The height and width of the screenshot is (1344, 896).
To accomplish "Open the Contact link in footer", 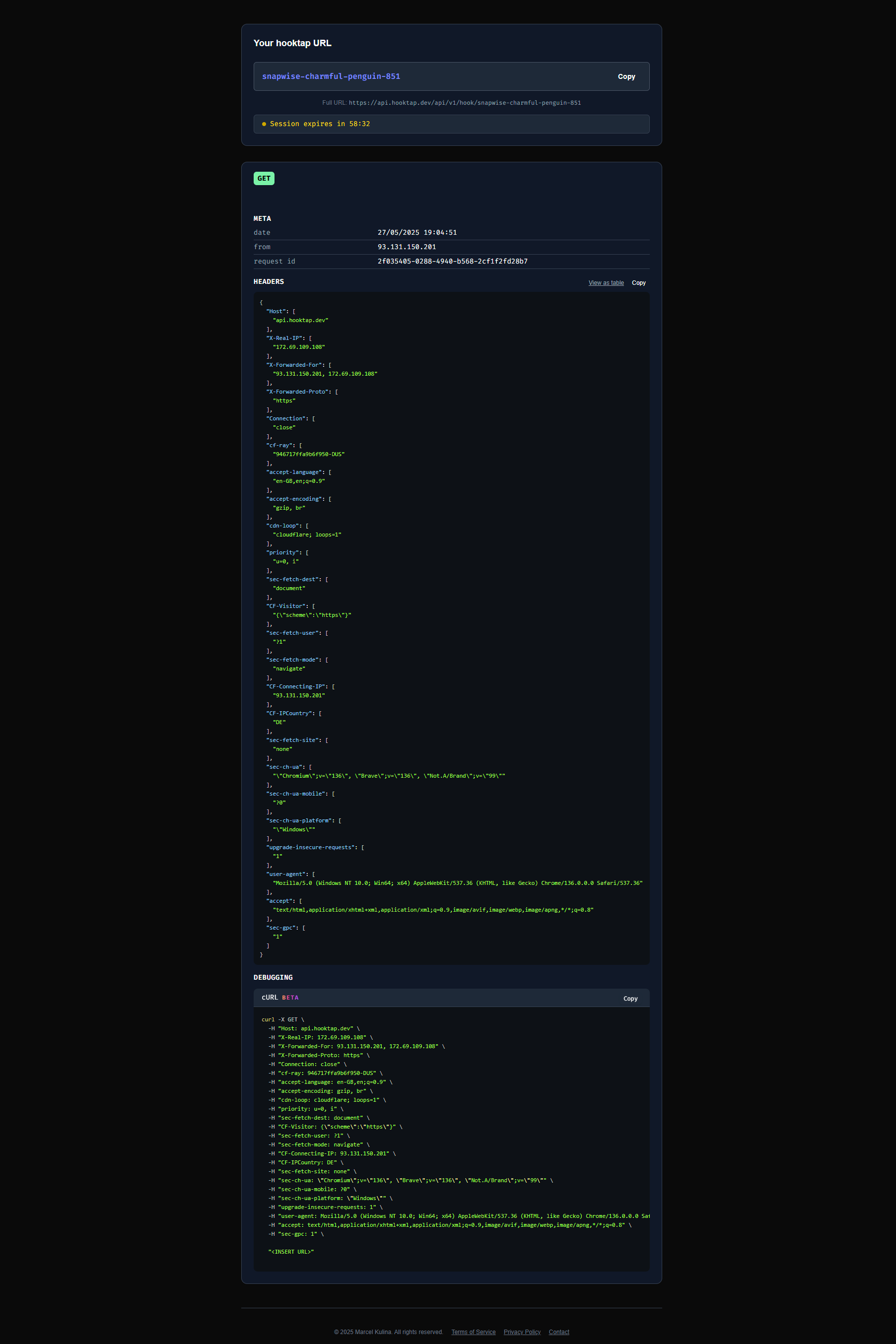I will (x=559, y=1332).
